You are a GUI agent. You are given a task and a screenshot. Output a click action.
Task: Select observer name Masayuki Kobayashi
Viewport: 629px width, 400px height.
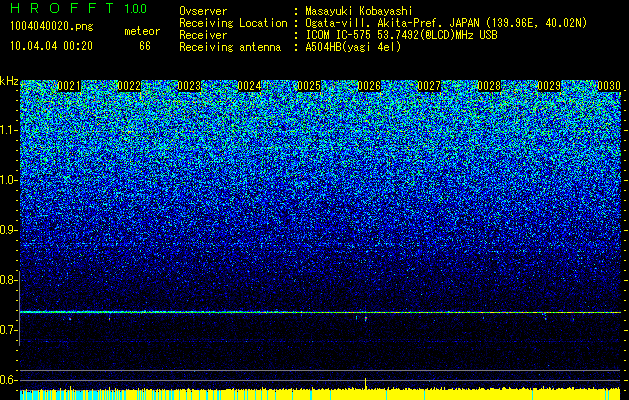(x=359, y=11)
